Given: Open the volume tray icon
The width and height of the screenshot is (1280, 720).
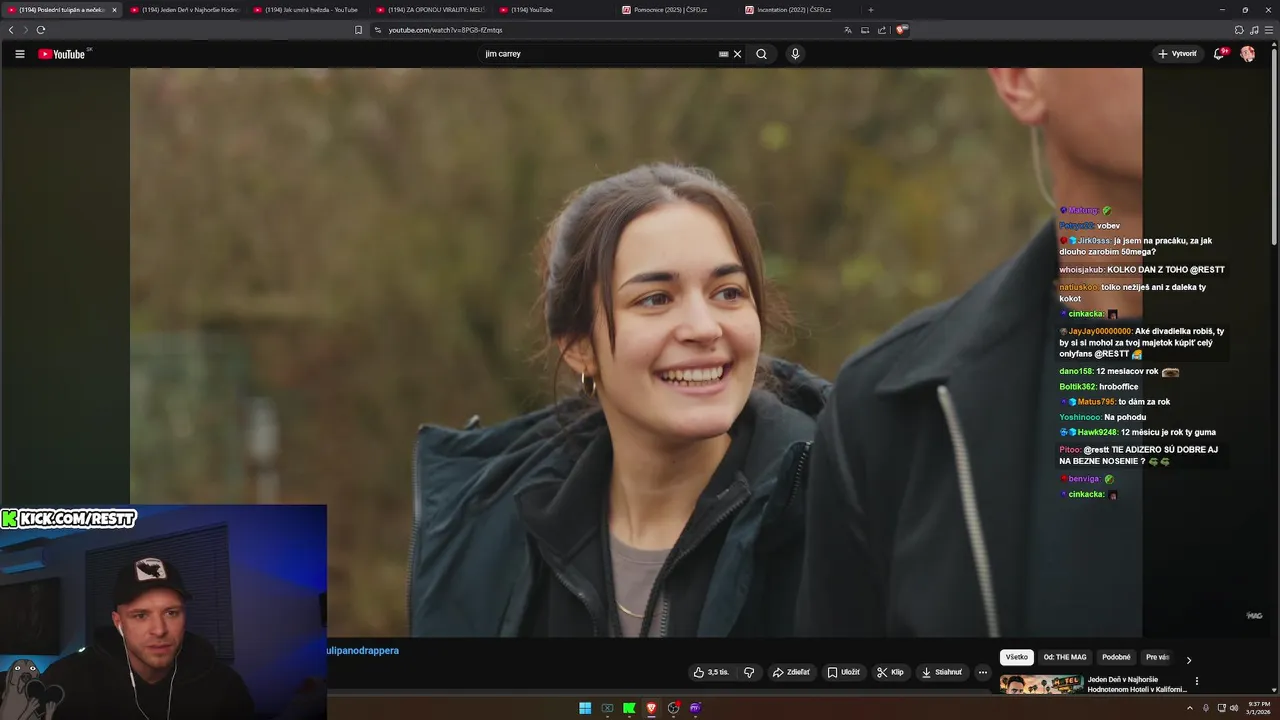Looking at the screenshot, I should click(1233, 708).
